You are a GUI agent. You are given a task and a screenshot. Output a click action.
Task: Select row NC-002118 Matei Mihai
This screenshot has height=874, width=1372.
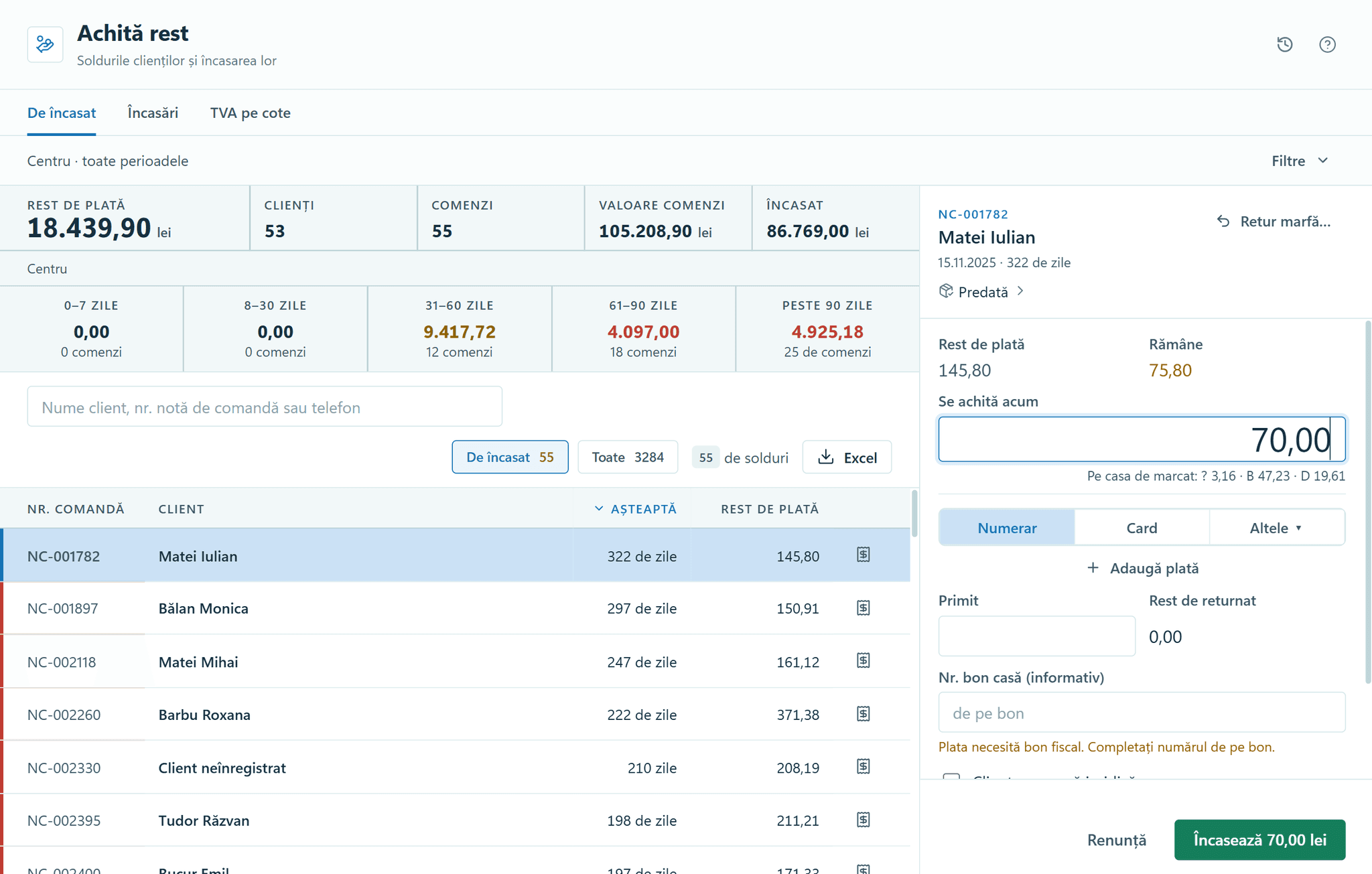456,661
